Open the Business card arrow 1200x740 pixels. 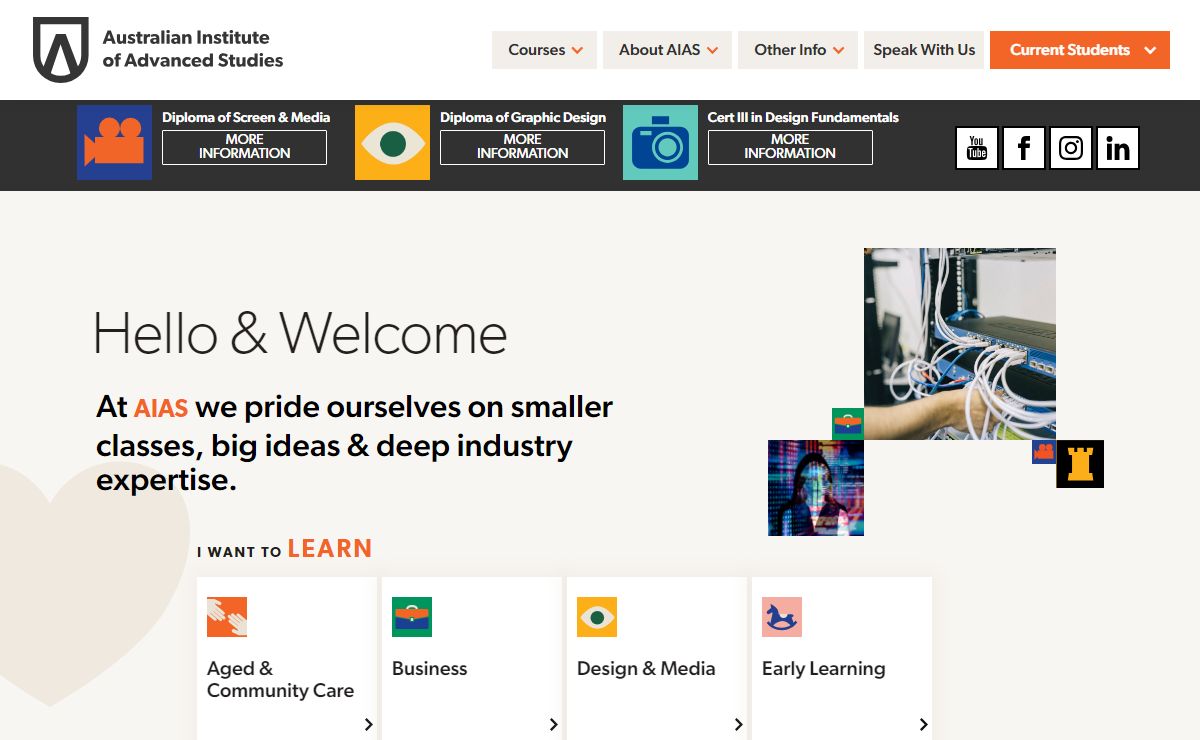(553, 724)
